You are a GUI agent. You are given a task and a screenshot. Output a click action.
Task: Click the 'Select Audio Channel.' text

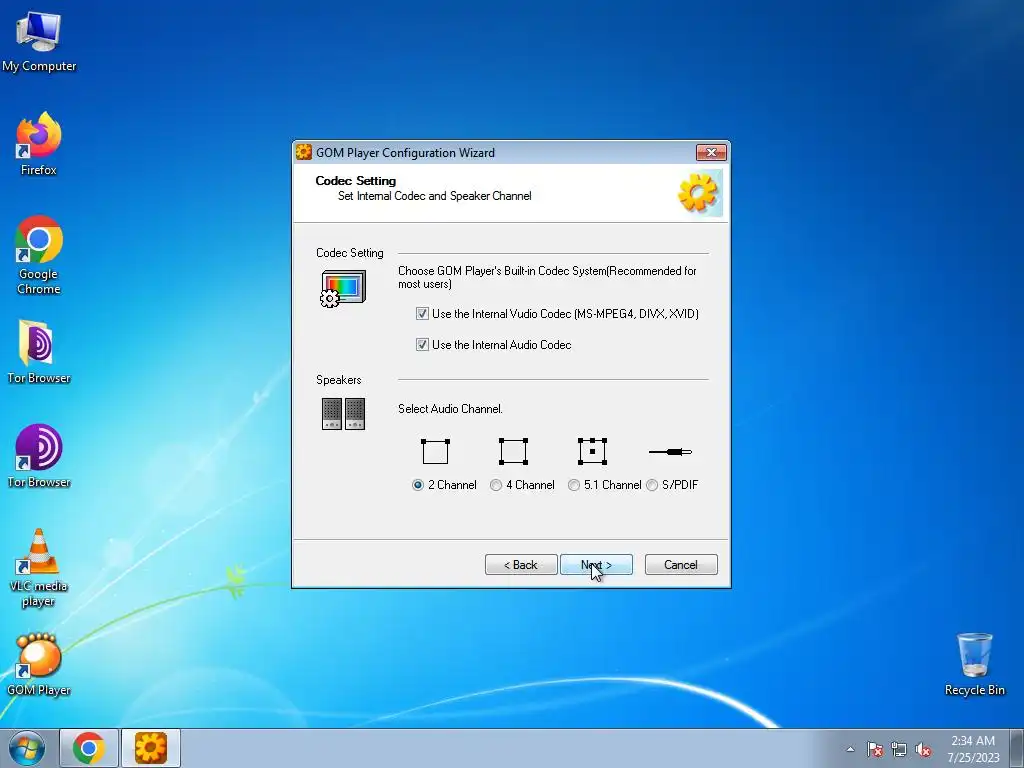coord(450,409)
